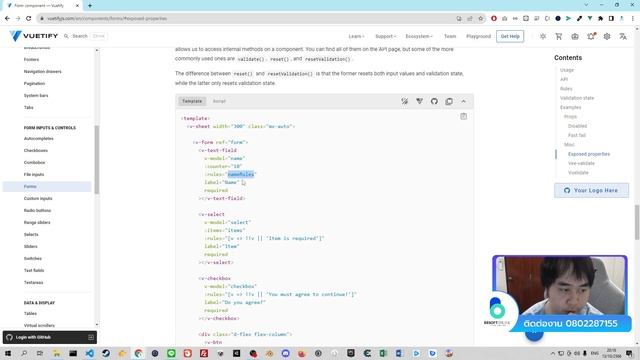Open Windows Start menu
Screen dimensions: 640x360
[x=8, y=353]
